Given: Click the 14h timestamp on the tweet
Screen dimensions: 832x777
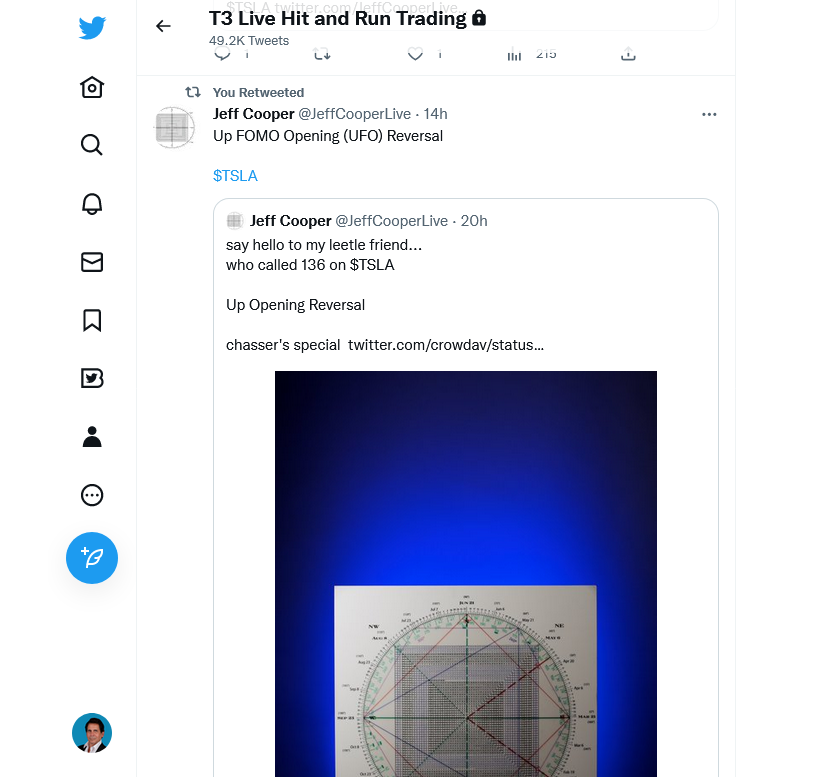Looking at the screenshot, I should 435,114.
